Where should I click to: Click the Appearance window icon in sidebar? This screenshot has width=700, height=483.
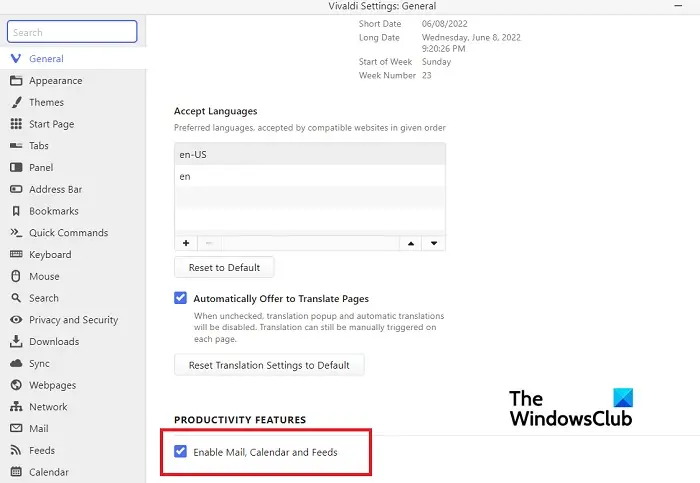point(16,80)
